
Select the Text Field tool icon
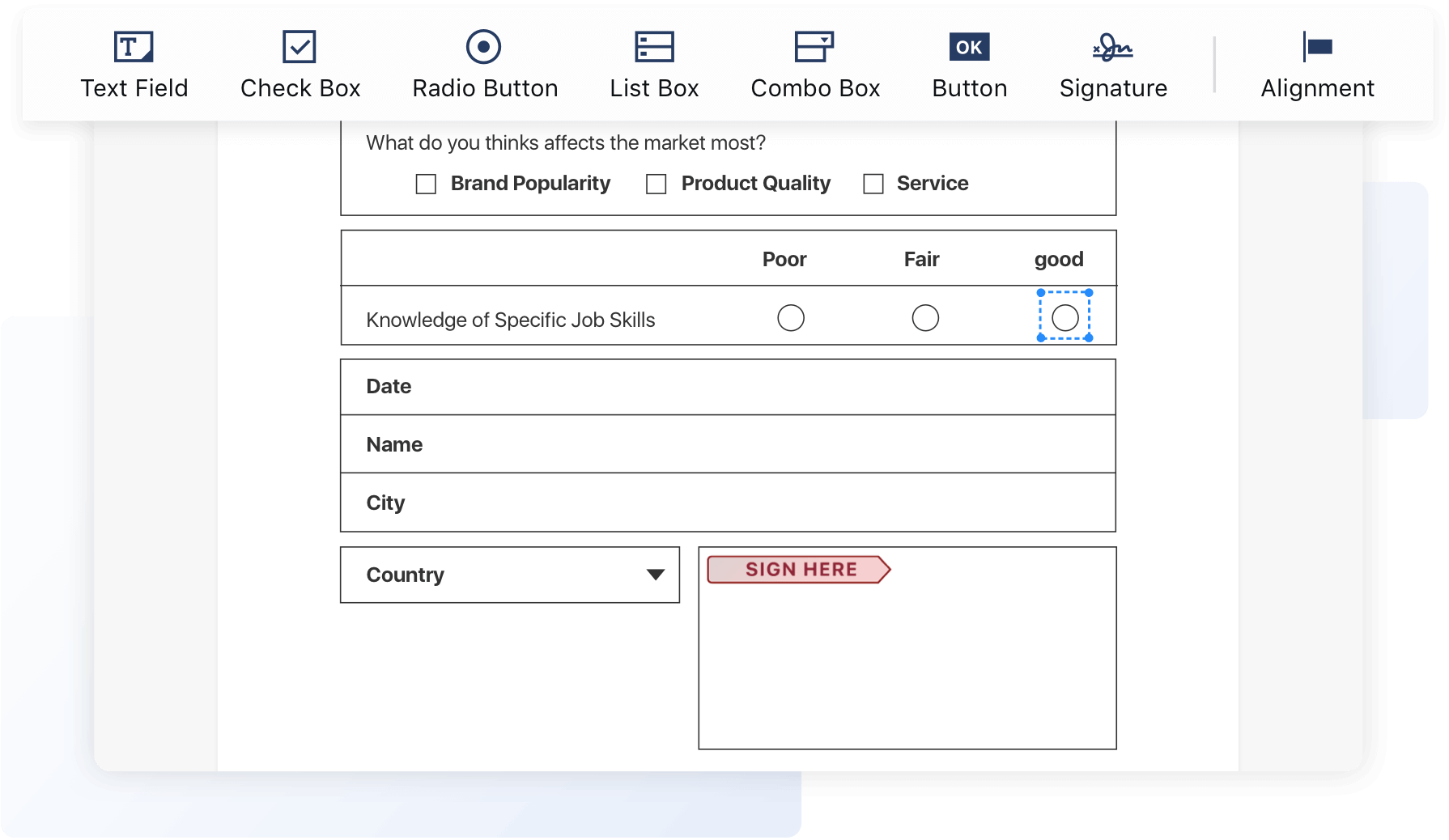(134, 47)
